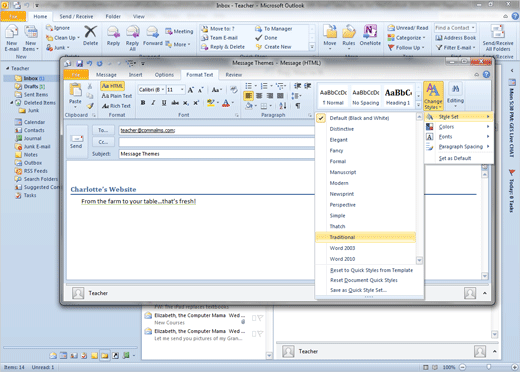Viewport: 520px width, 372px height.
Task: Toggle the Superscript formatting button
Action: click(196, 103)
